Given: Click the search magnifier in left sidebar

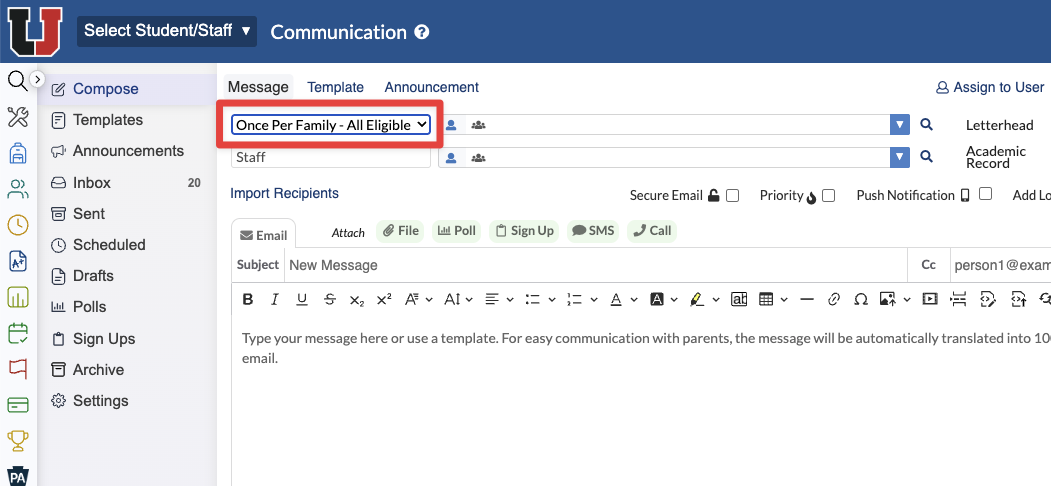Looking at the screenshot, I should 16,81.
